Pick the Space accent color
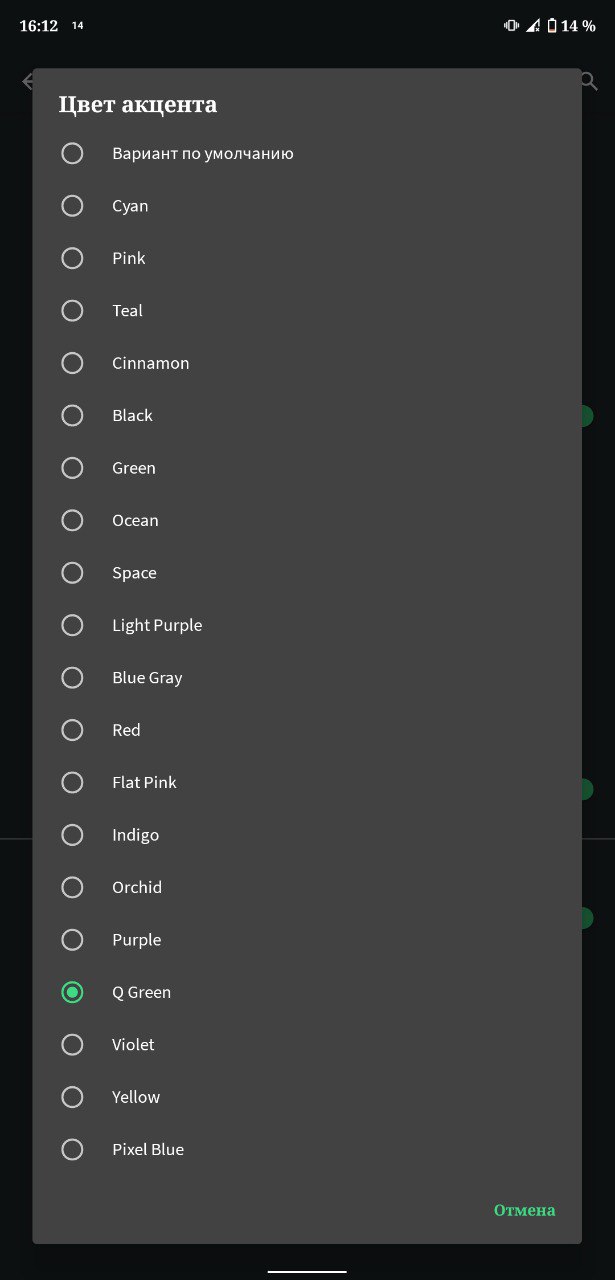The height and width of the screenshot is (1280, 615). (x=307, y=573)
